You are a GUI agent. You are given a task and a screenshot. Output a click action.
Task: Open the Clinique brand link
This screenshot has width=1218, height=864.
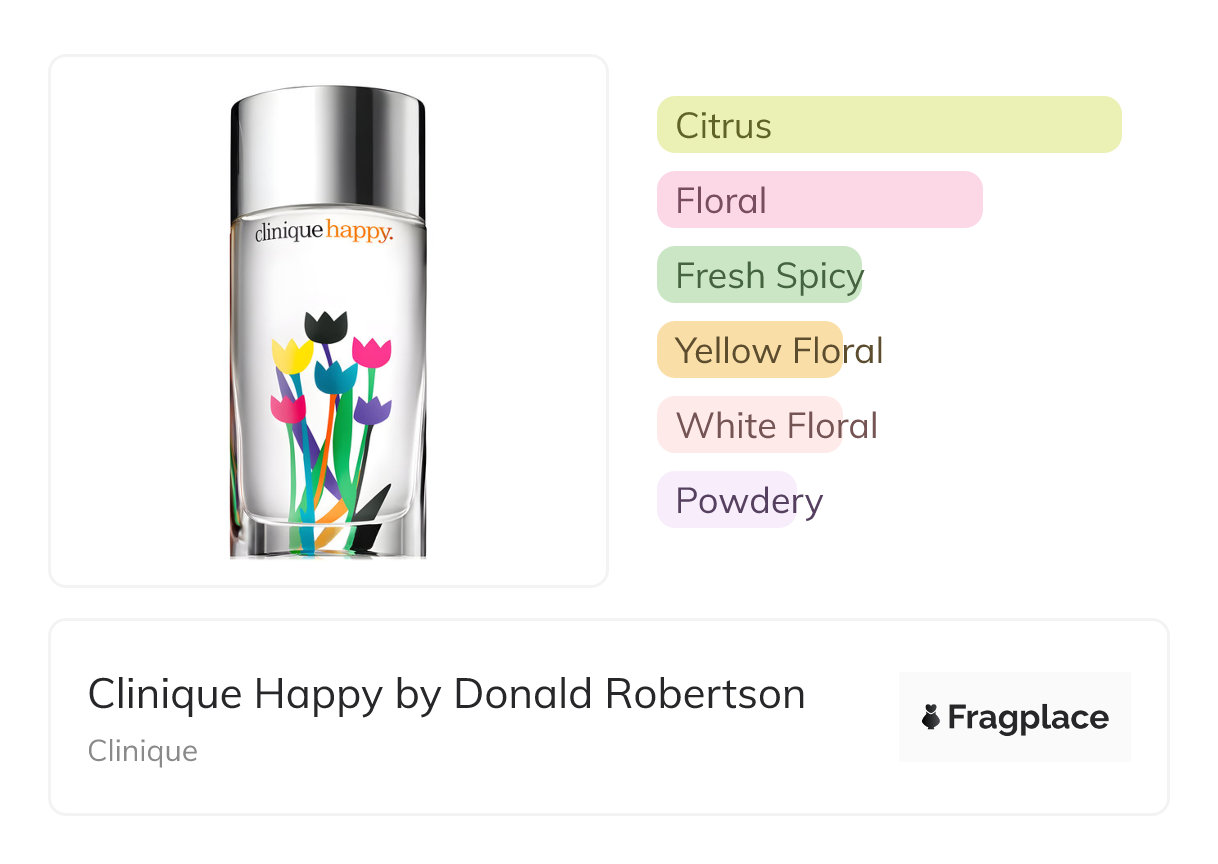pyautogui.click(x=143, y=751)
